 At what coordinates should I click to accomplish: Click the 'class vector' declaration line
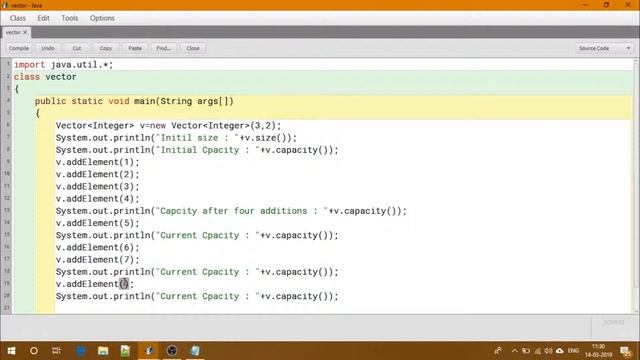45,77
